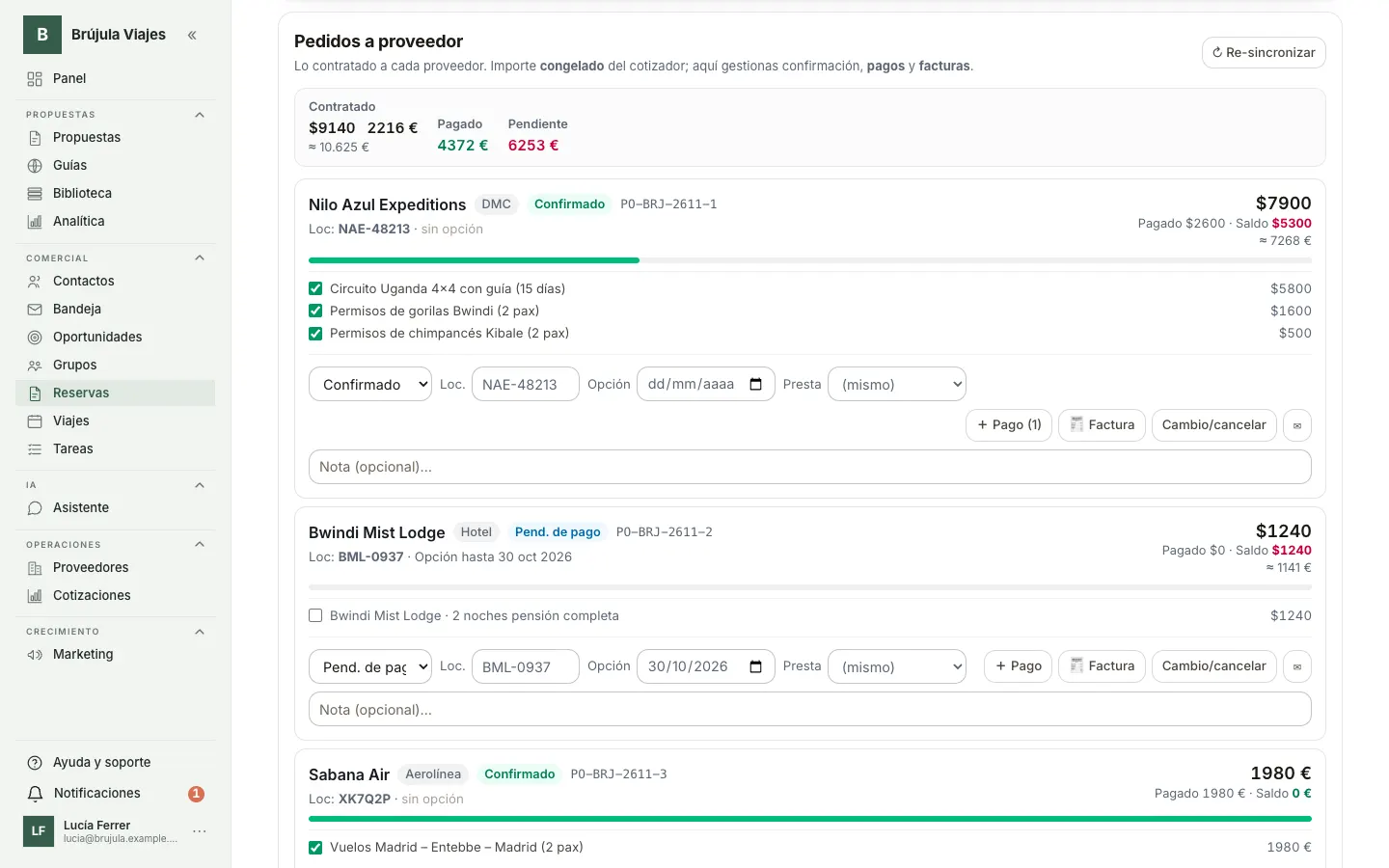Go to Reservas in the sidebar

pyautogui.click(x=116, y=393)
